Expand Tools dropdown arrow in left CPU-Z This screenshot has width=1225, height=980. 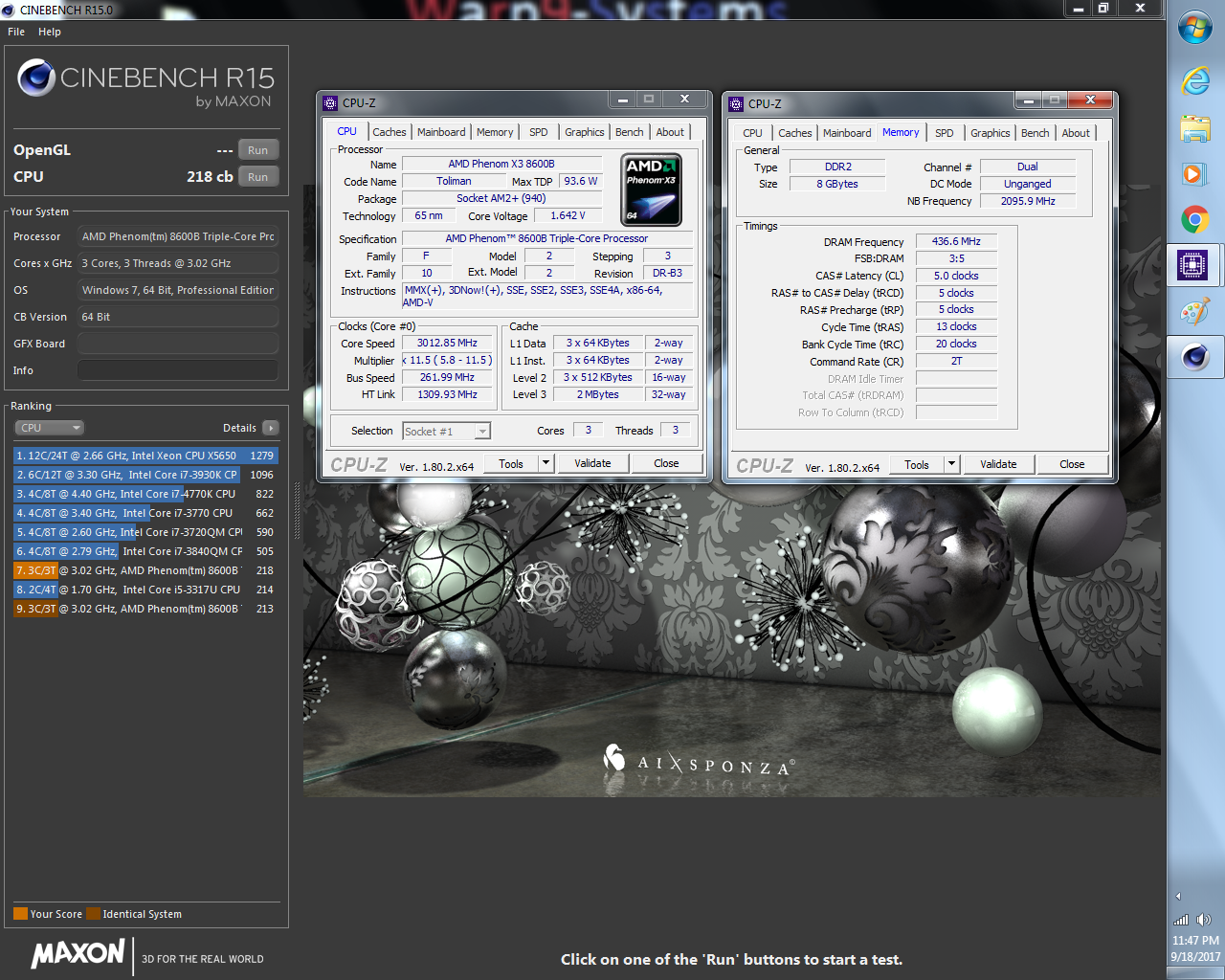546,464
